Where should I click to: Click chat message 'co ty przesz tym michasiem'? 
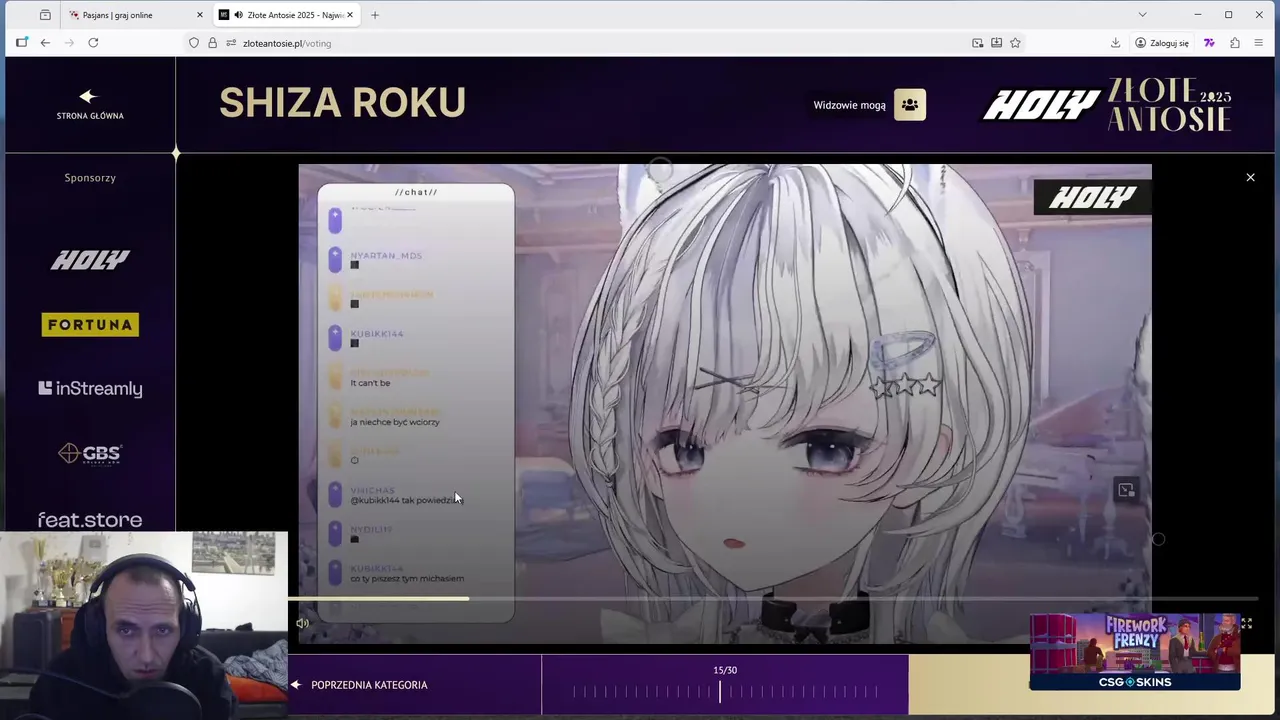407,578
